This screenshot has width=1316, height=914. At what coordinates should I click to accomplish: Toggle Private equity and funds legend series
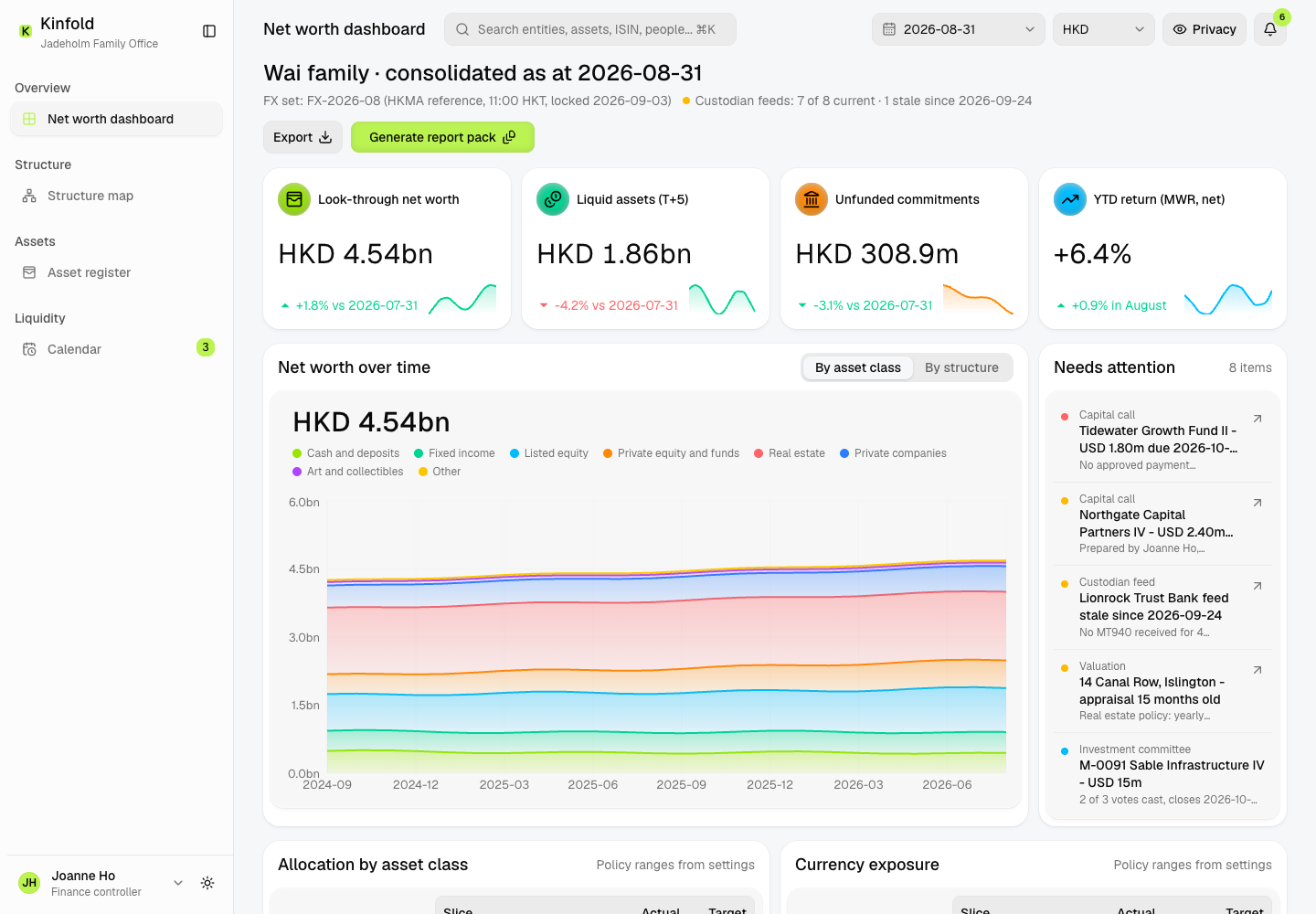click(671, 453)
